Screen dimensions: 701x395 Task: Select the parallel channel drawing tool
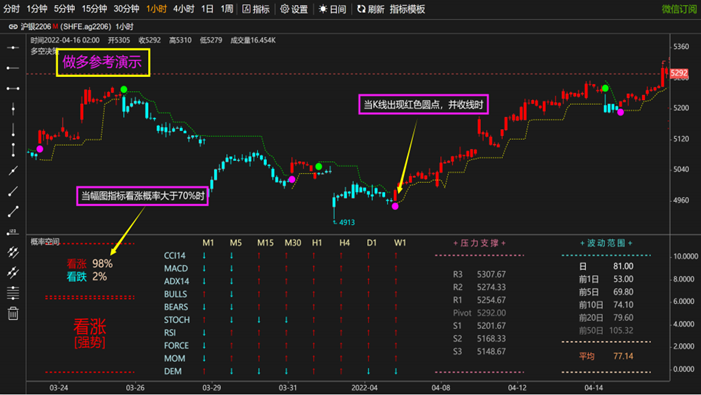coord(13,252)
